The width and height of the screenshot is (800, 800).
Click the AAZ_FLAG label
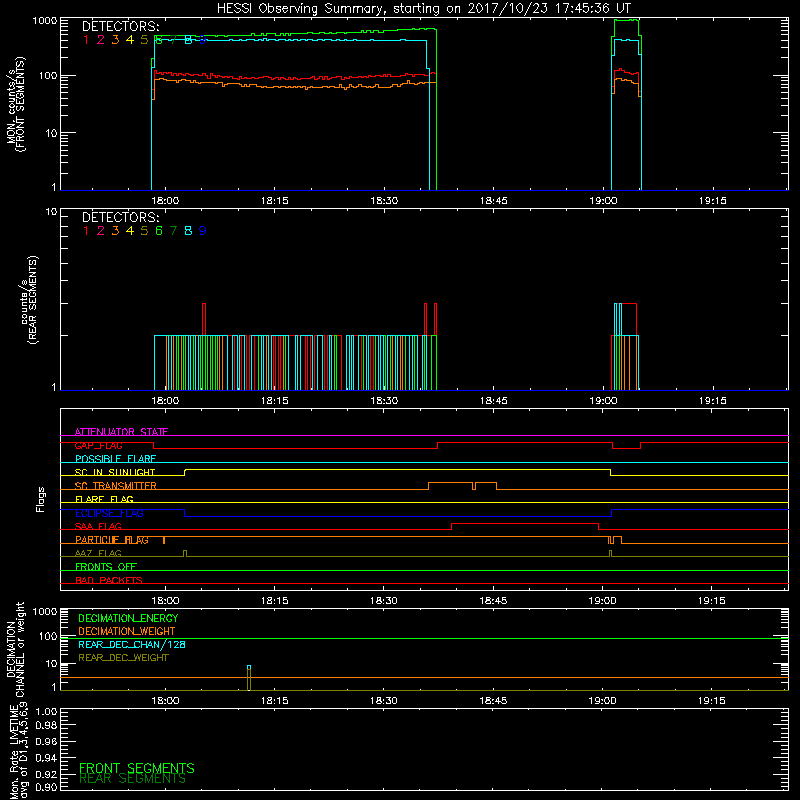pos(98,554)
